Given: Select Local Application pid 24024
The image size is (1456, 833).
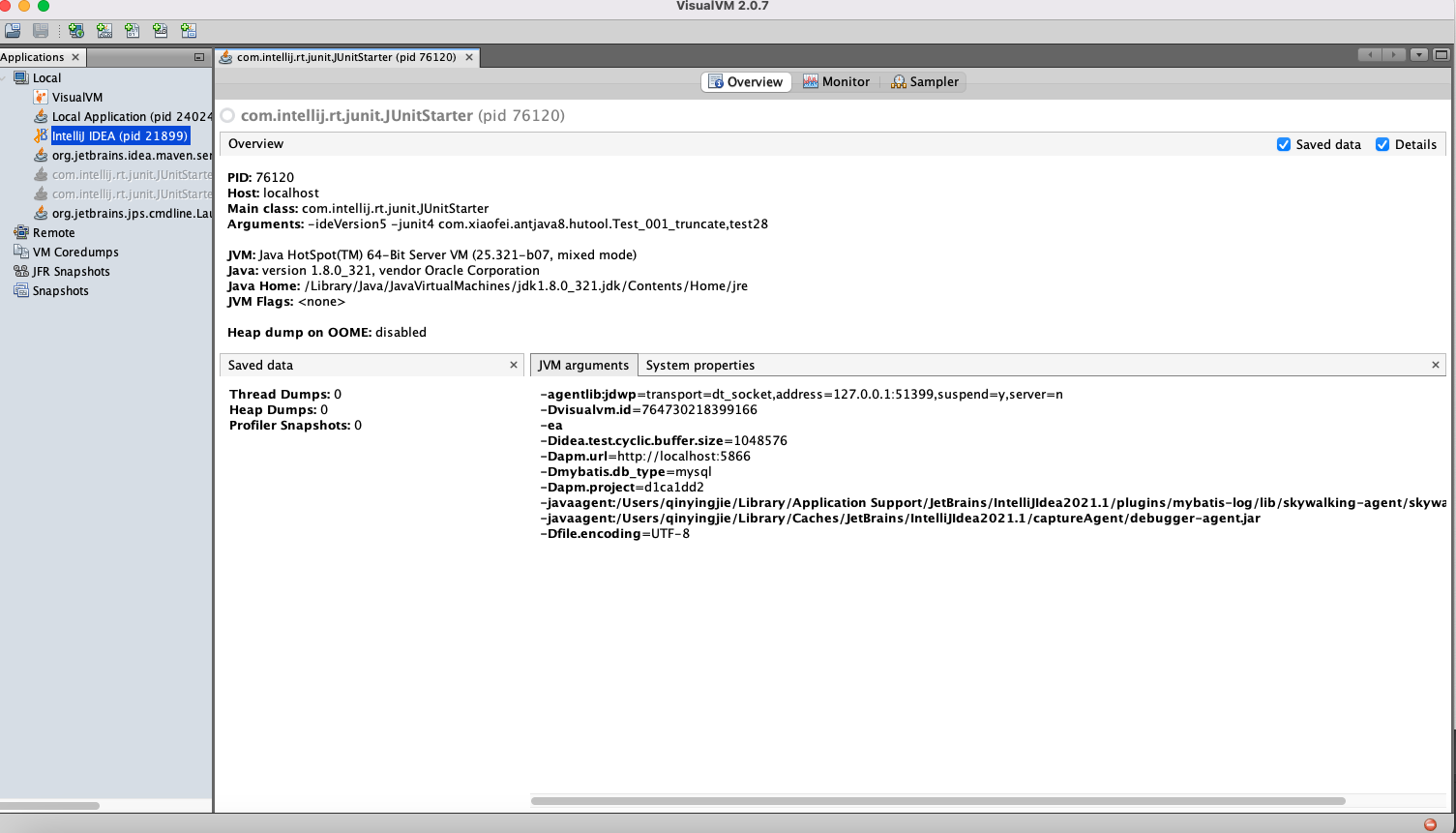Looking at the screenshot, I should point(131,117).
